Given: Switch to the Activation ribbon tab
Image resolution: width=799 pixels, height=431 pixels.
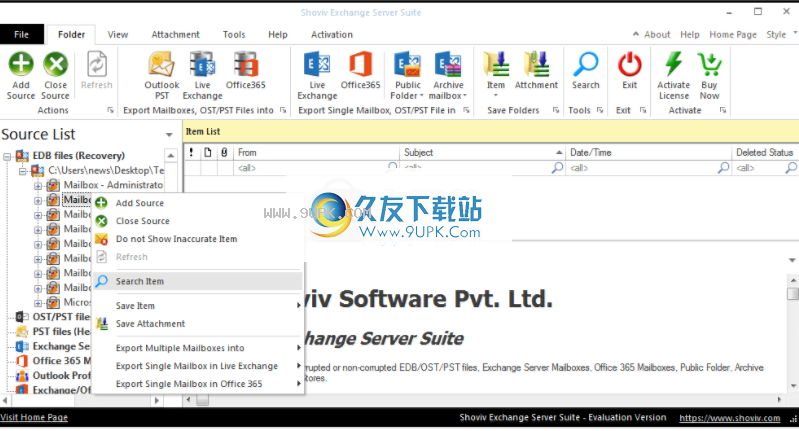Looking at the screenshot, I should point(332,34).
